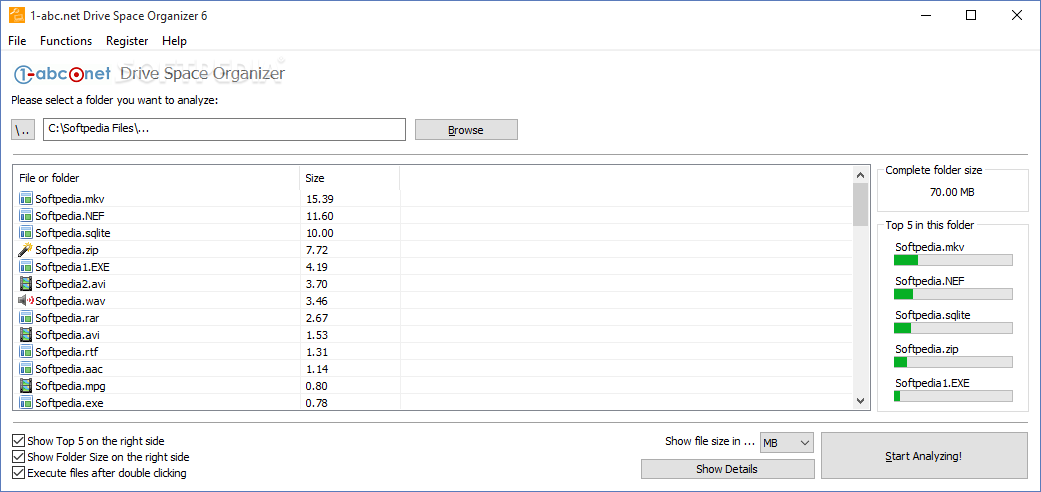Click the Softpedia.mkv file icon

click(26, 198)
